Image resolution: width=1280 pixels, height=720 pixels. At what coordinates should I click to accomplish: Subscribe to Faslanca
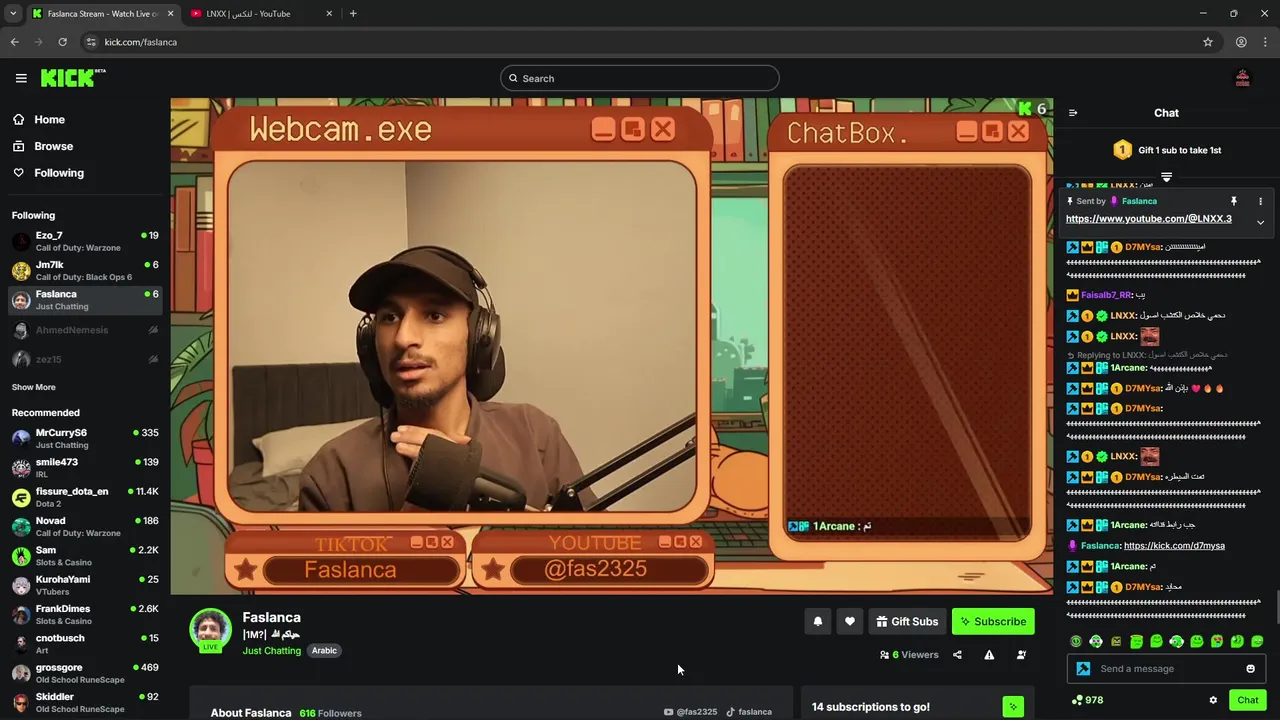pos(993,621)
